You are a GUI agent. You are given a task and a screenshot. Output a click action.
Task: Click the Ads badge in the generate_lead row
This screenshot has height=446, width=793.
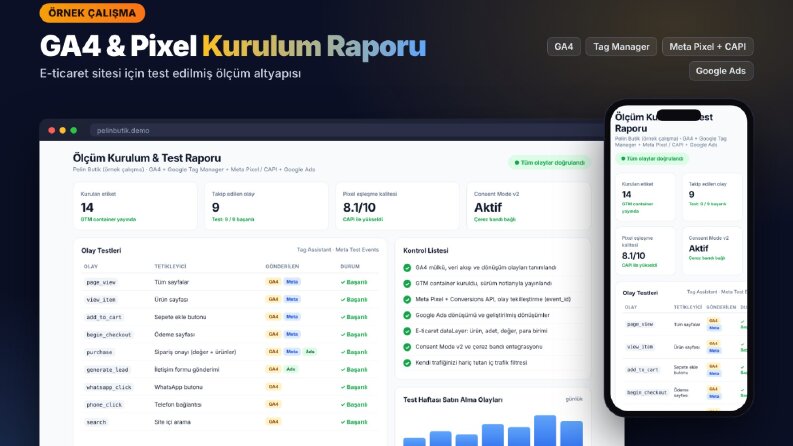[x=291, y=369]
